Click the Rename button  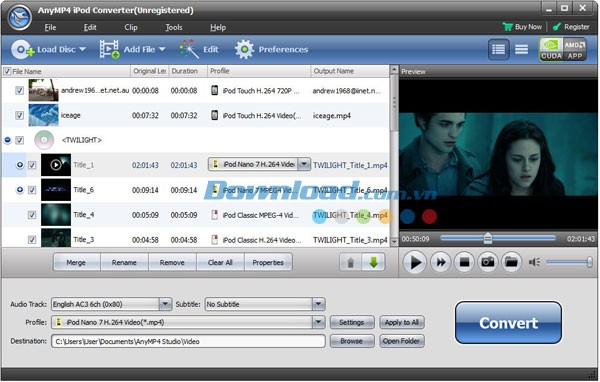(124, 263)
